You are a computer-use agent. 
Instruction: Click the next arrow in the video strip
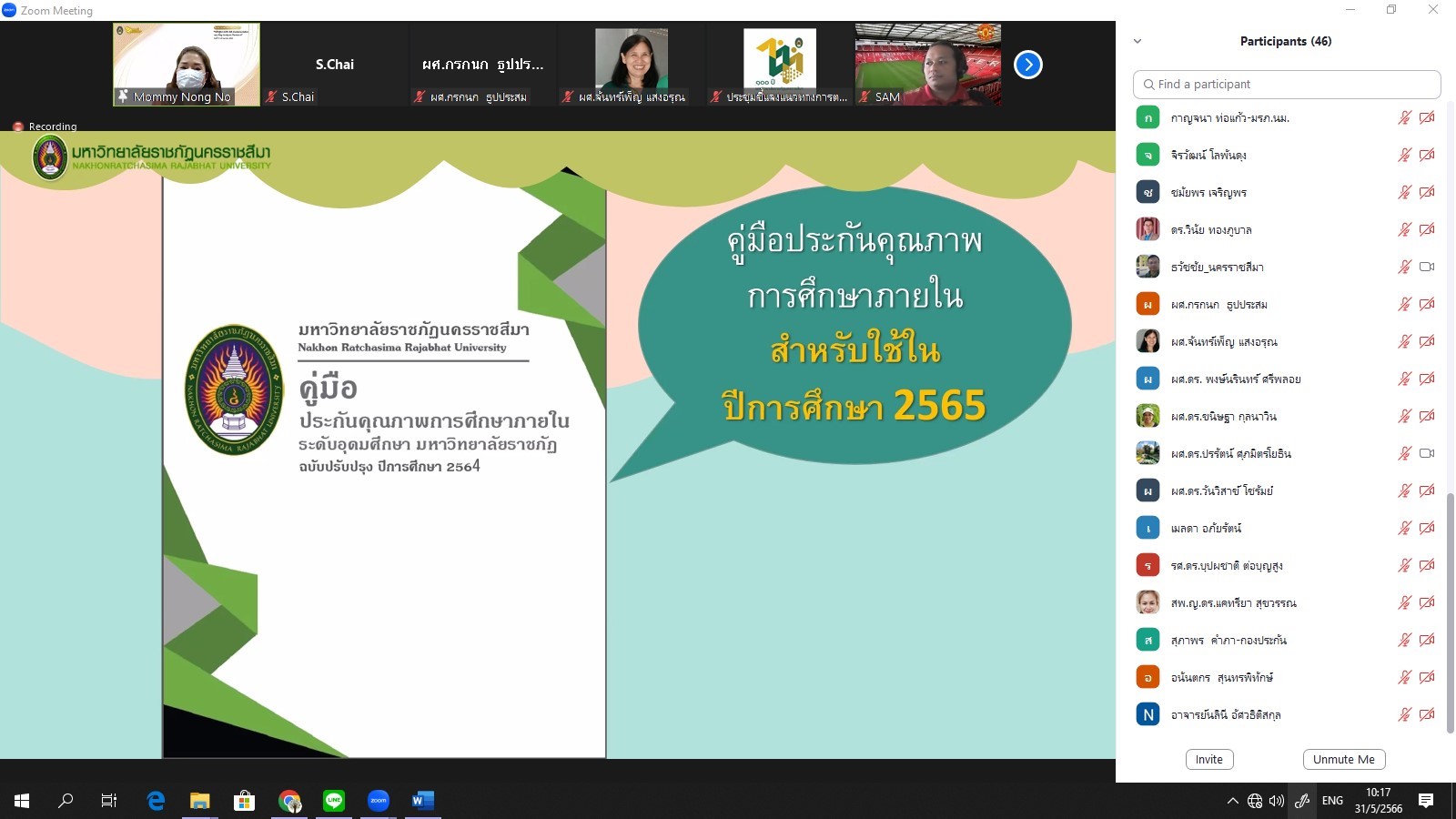pyautogui.click(x=1027, y=65)
